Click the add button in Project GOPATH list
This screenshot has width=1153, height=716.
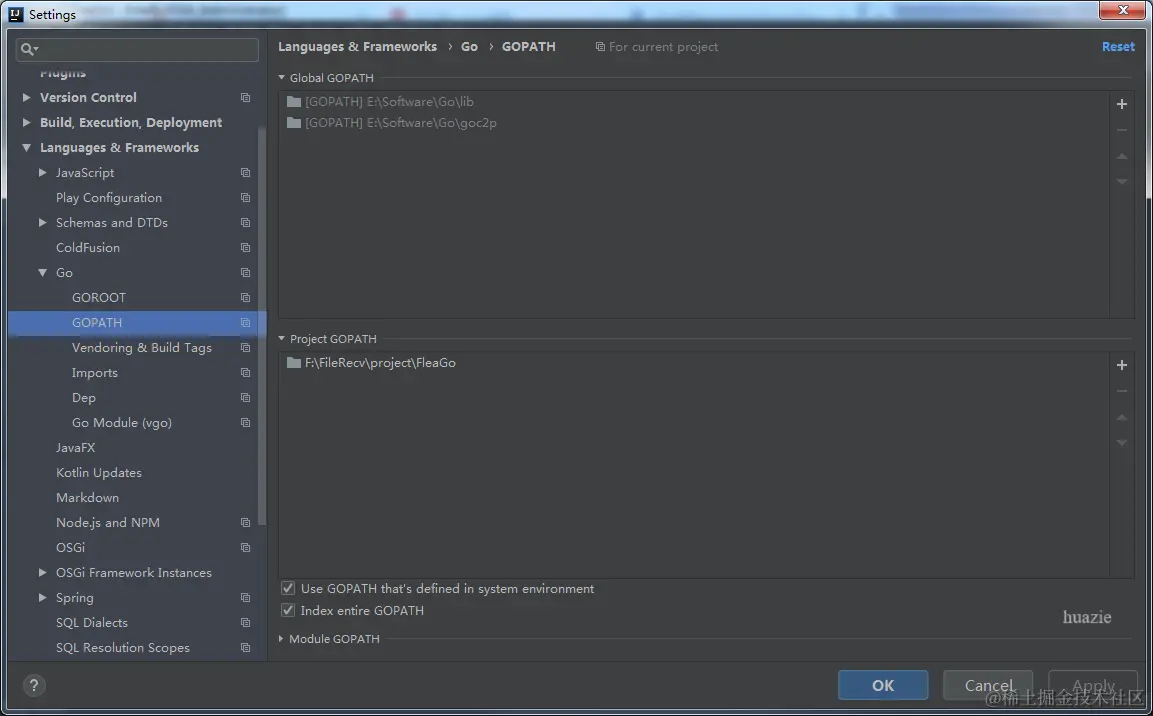(1121, 365)
